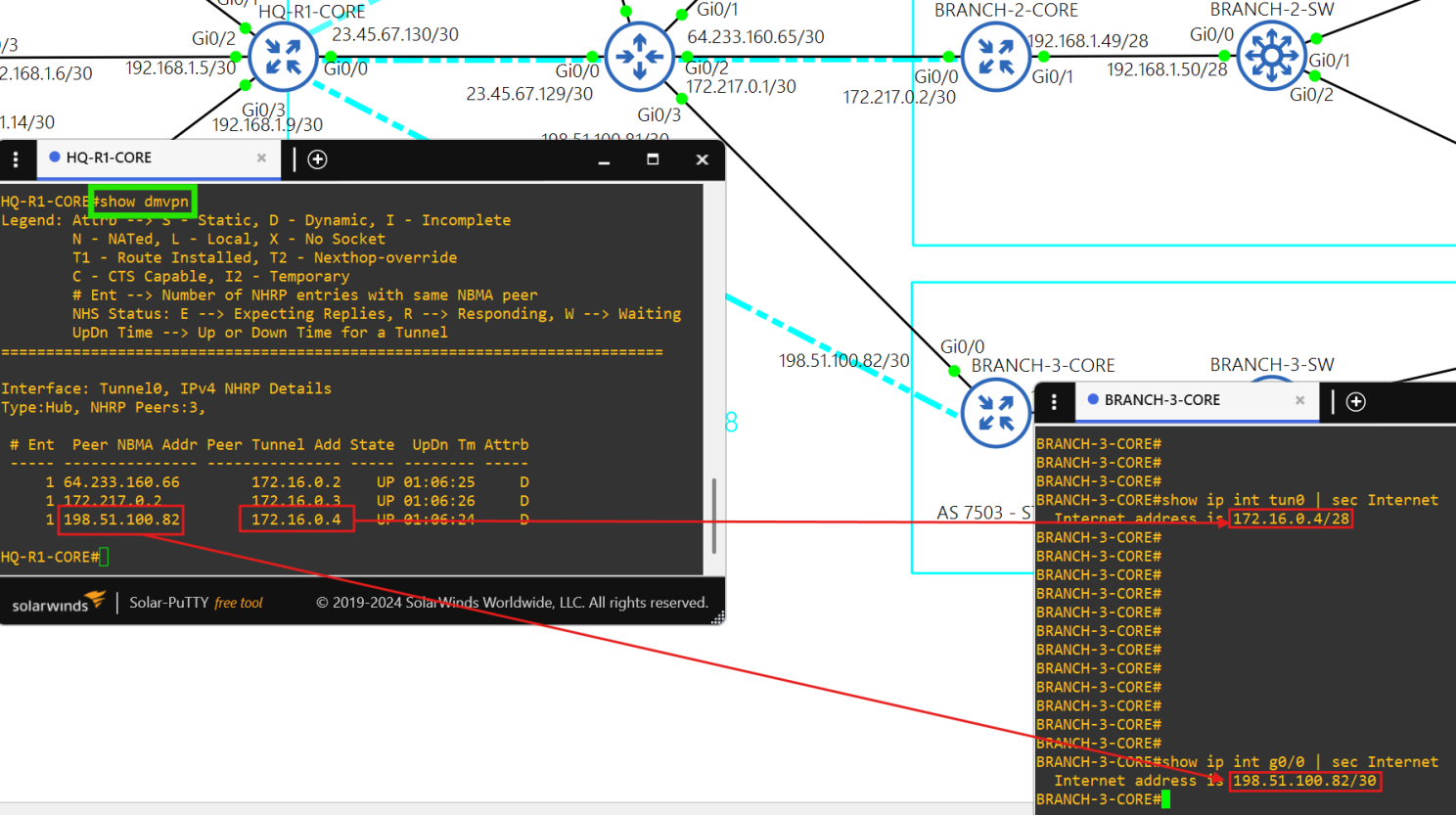Viewport: 1456px width, 815px height.
Task: Open new tab in HQ-R1-CORE terminal window
Action: (x=318, y=159)
